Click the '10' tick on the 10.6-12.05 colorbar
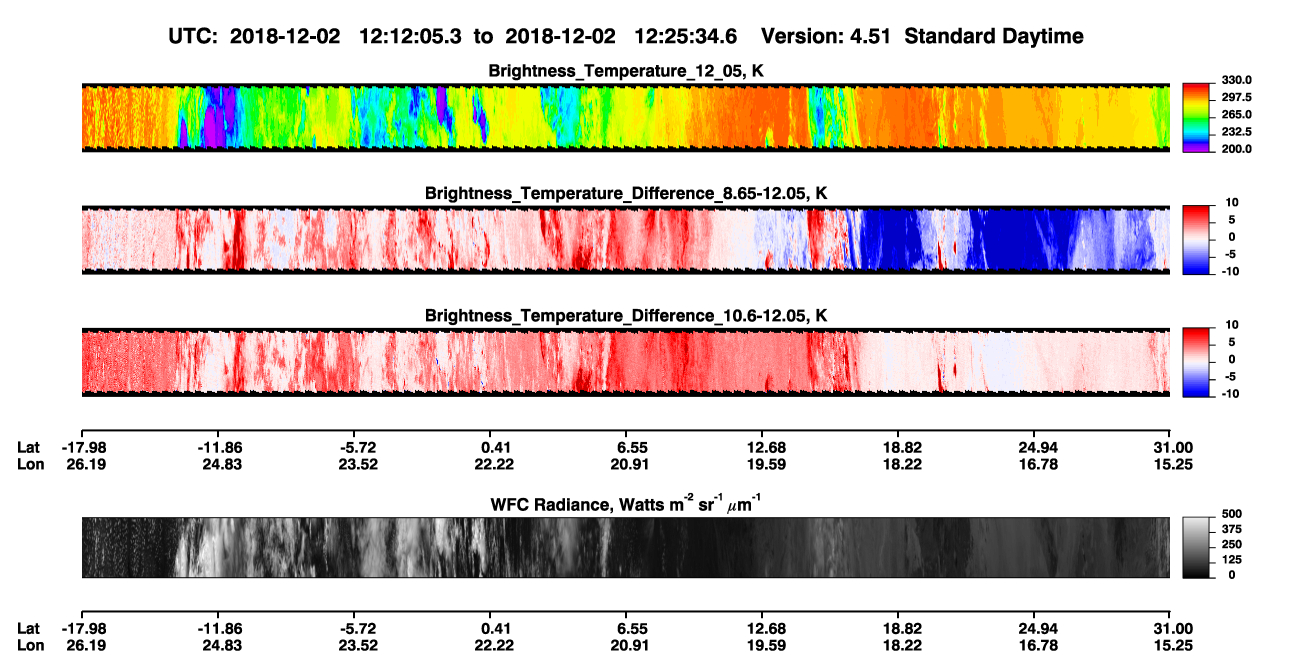Viewport: 1300px width, 667px height. [x=1233, y=325]
